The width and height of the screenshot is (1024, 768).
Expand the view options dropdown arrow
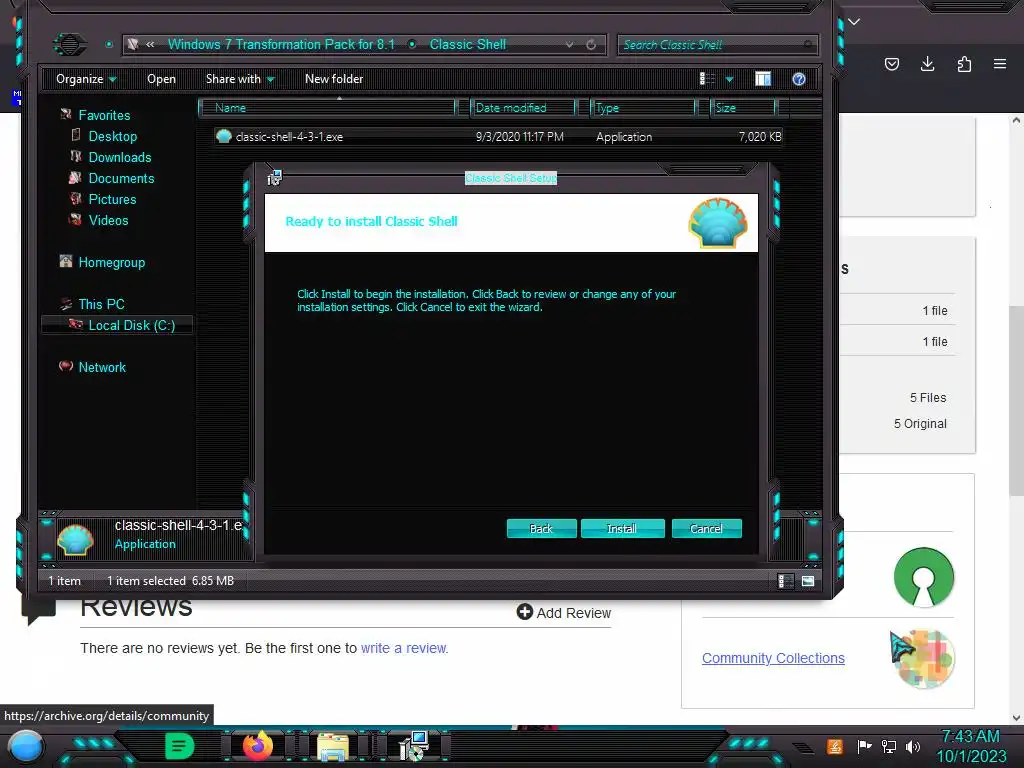pos(729,80)
